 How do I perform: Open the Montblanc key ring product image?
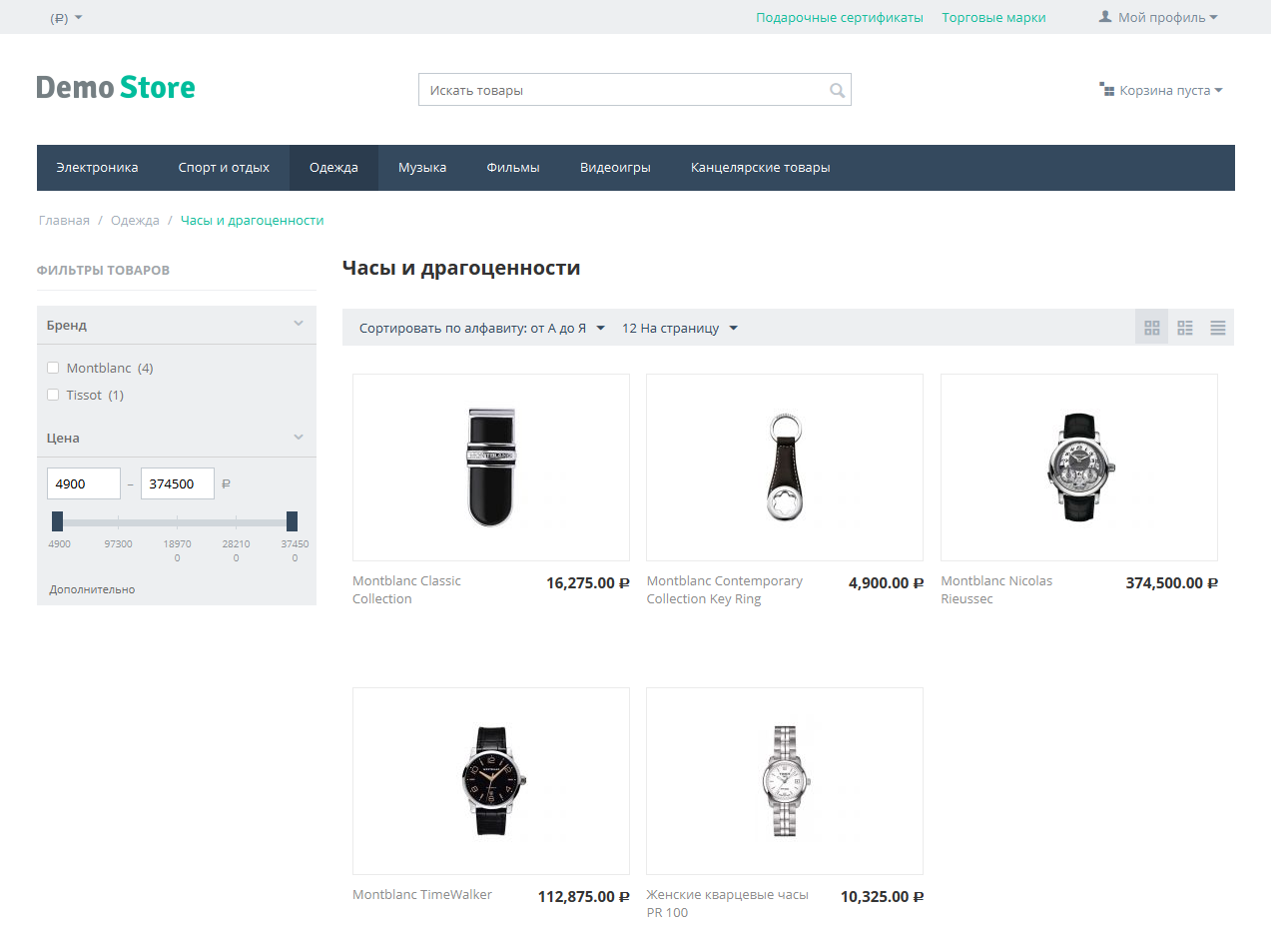coord(785,467)
